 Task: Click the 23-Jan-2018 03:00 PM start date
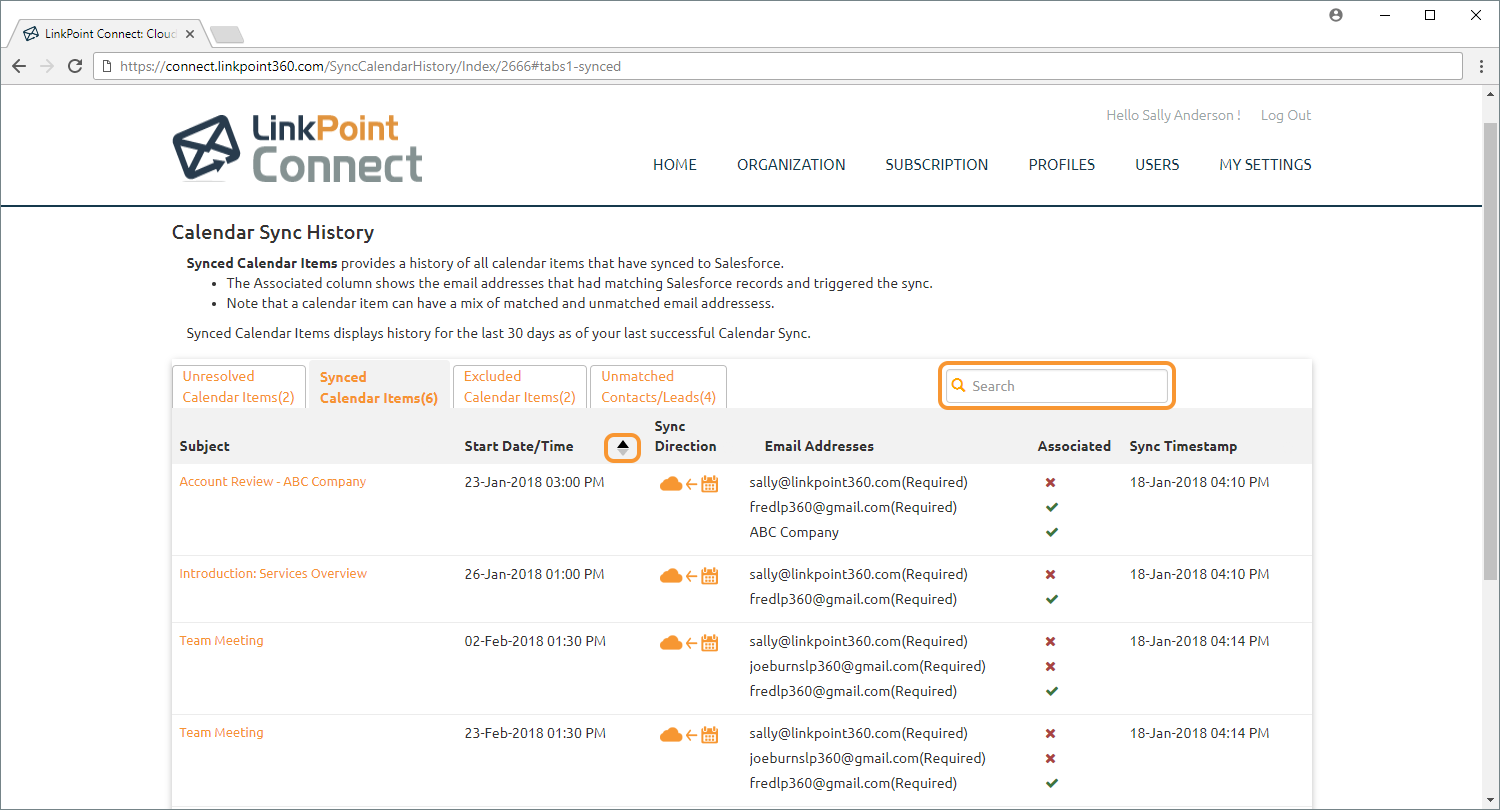click(534, 482)
